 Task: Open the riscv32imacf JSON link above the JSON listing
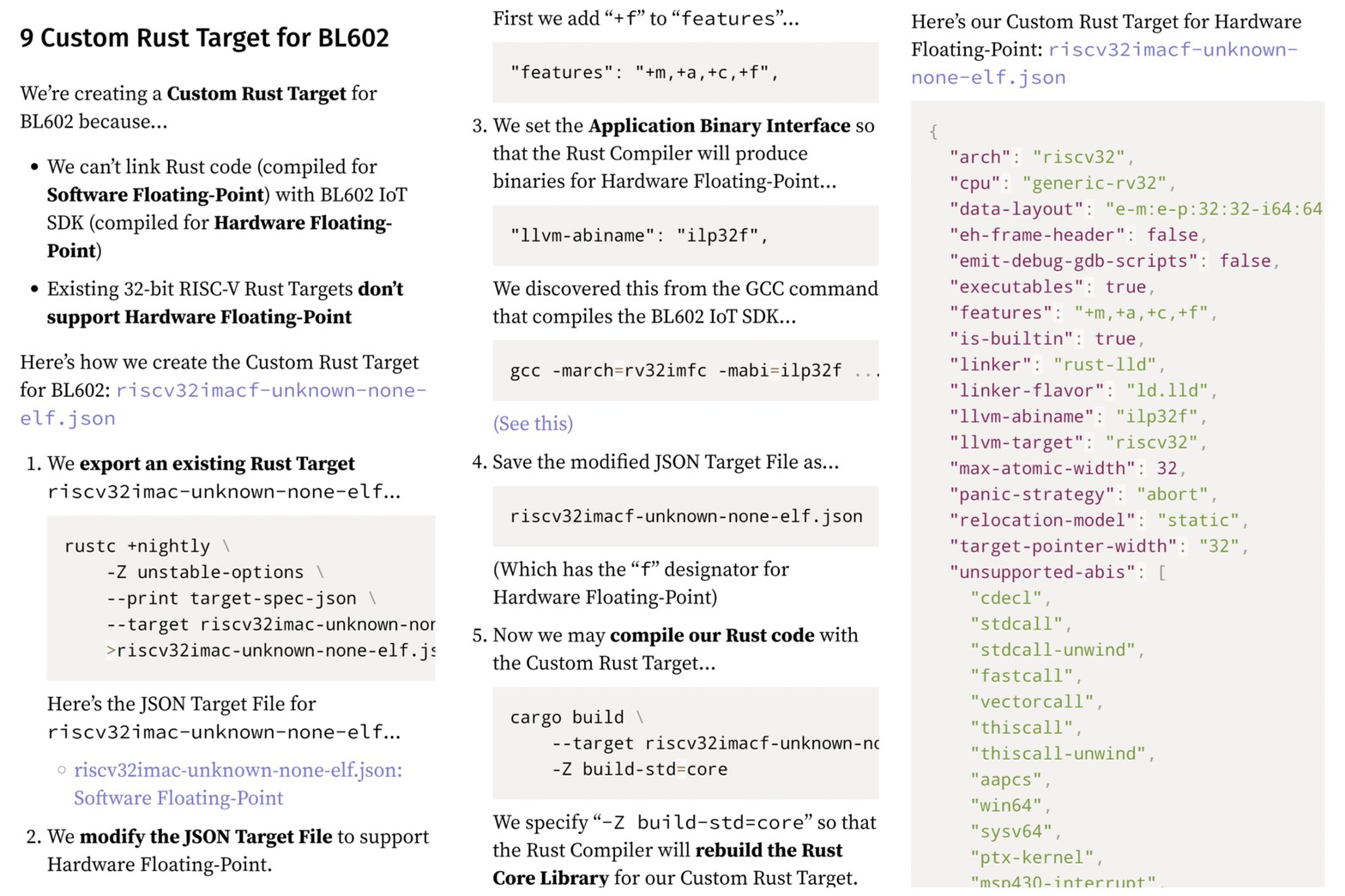[1172, 51]
